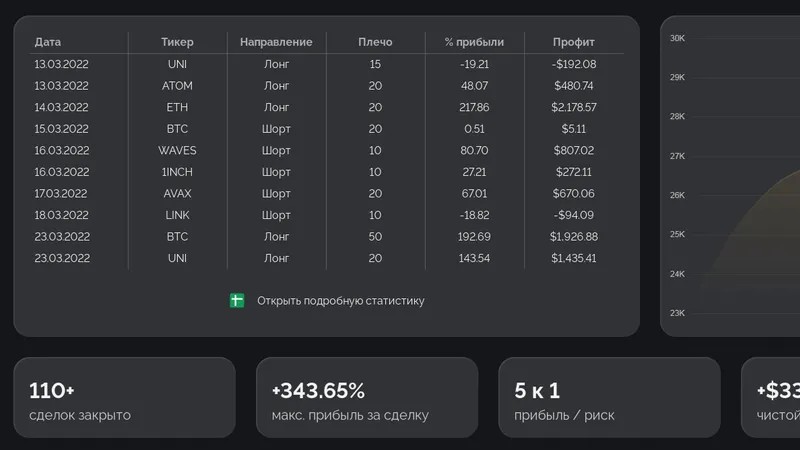800x450 pixels.
Task: Click the 30K chart axis label
Action: [677, 38]
